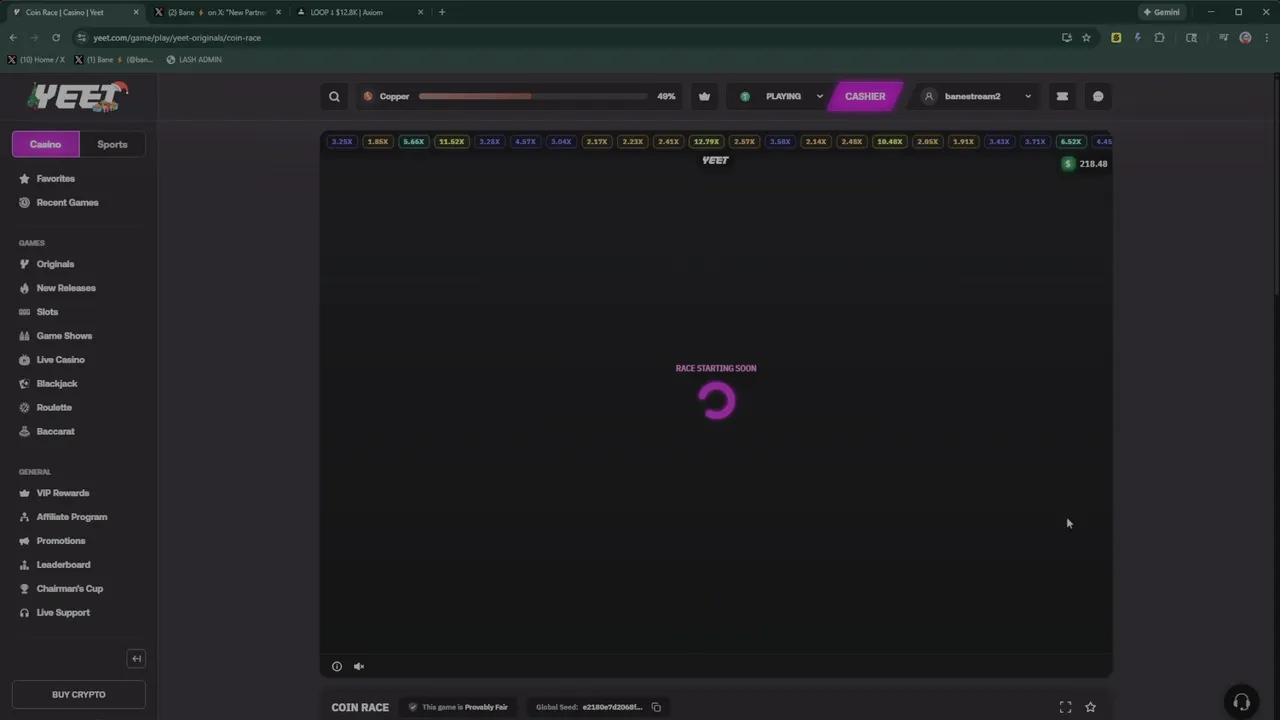This screenshot has height=720, width=1280.
Task: Reload the page
Action: 56,38
